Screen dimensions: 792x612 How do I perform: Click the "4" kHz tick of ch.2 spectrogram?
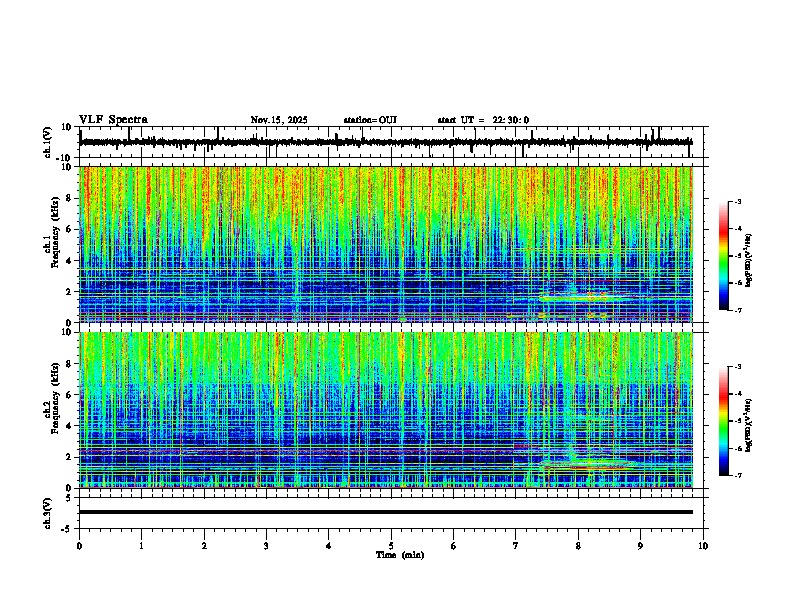[70, 426]
